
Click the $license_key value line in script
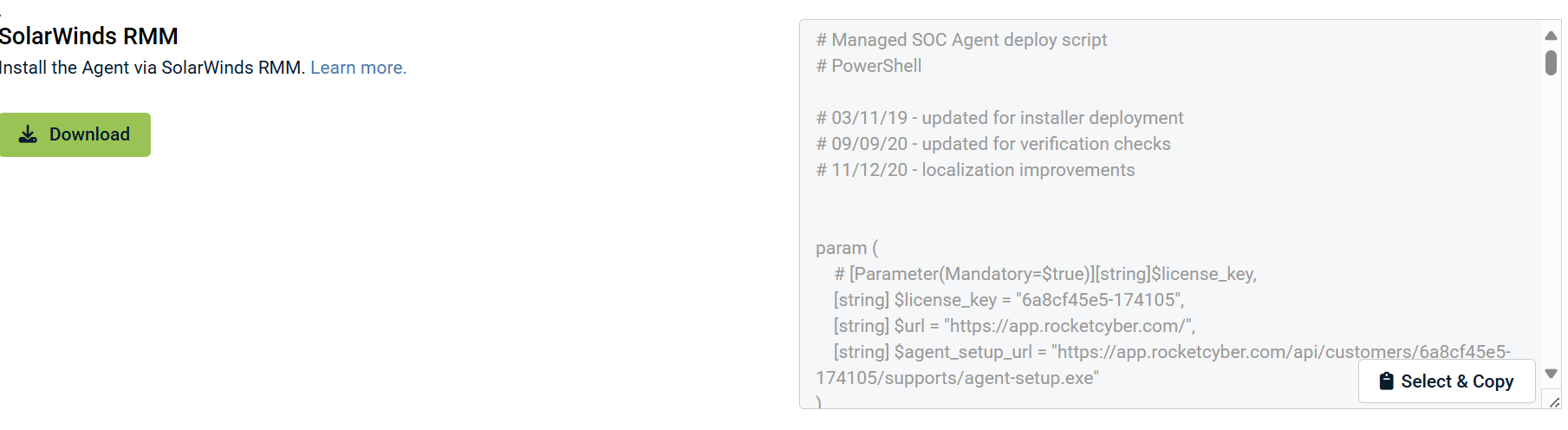pyautogui.click(x=1008, y=300)
